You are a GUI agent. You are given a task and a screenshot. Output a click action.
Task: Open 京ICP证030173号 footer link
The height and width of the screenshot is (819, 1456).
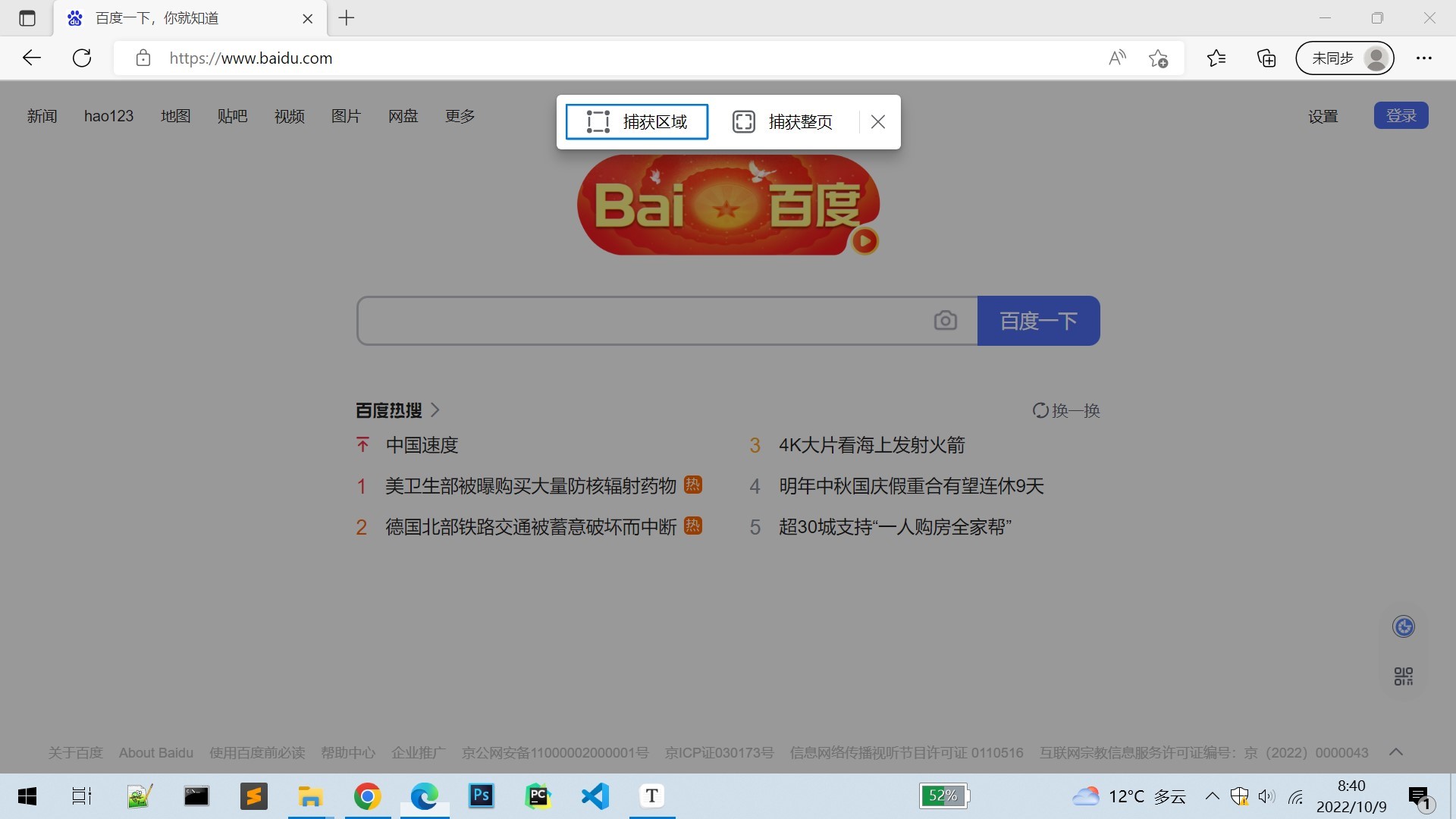point(720,753)
